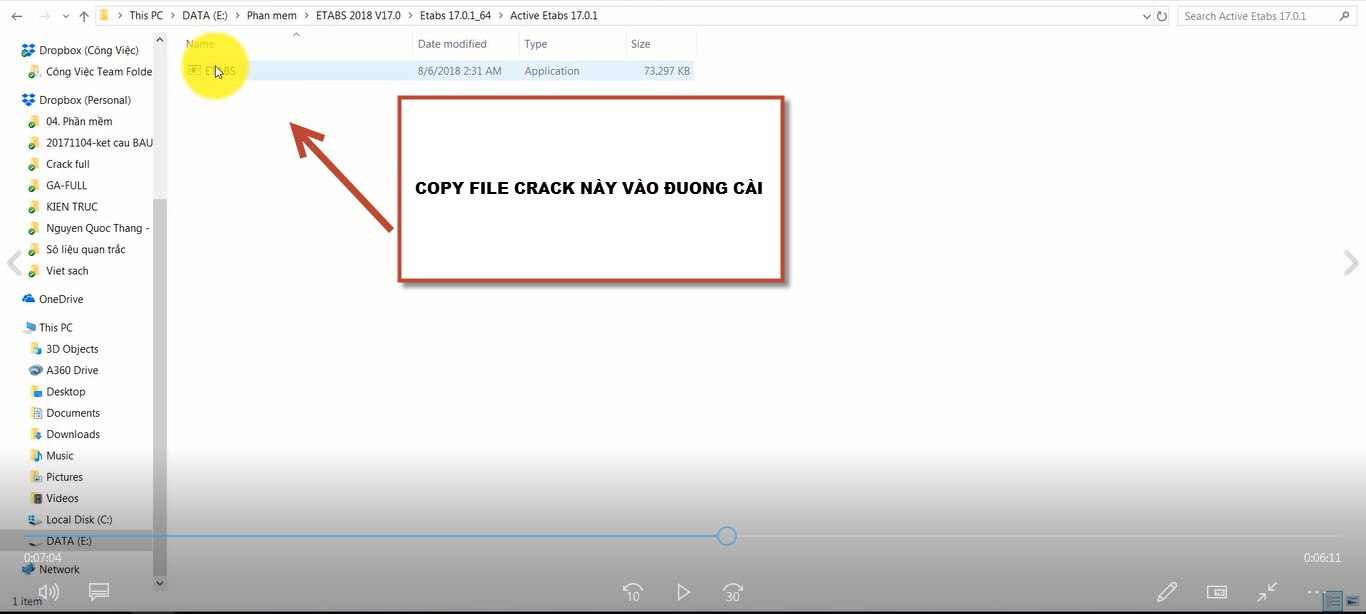
Task: Open the volume control speaker icon
Action: tap(48, 592)
